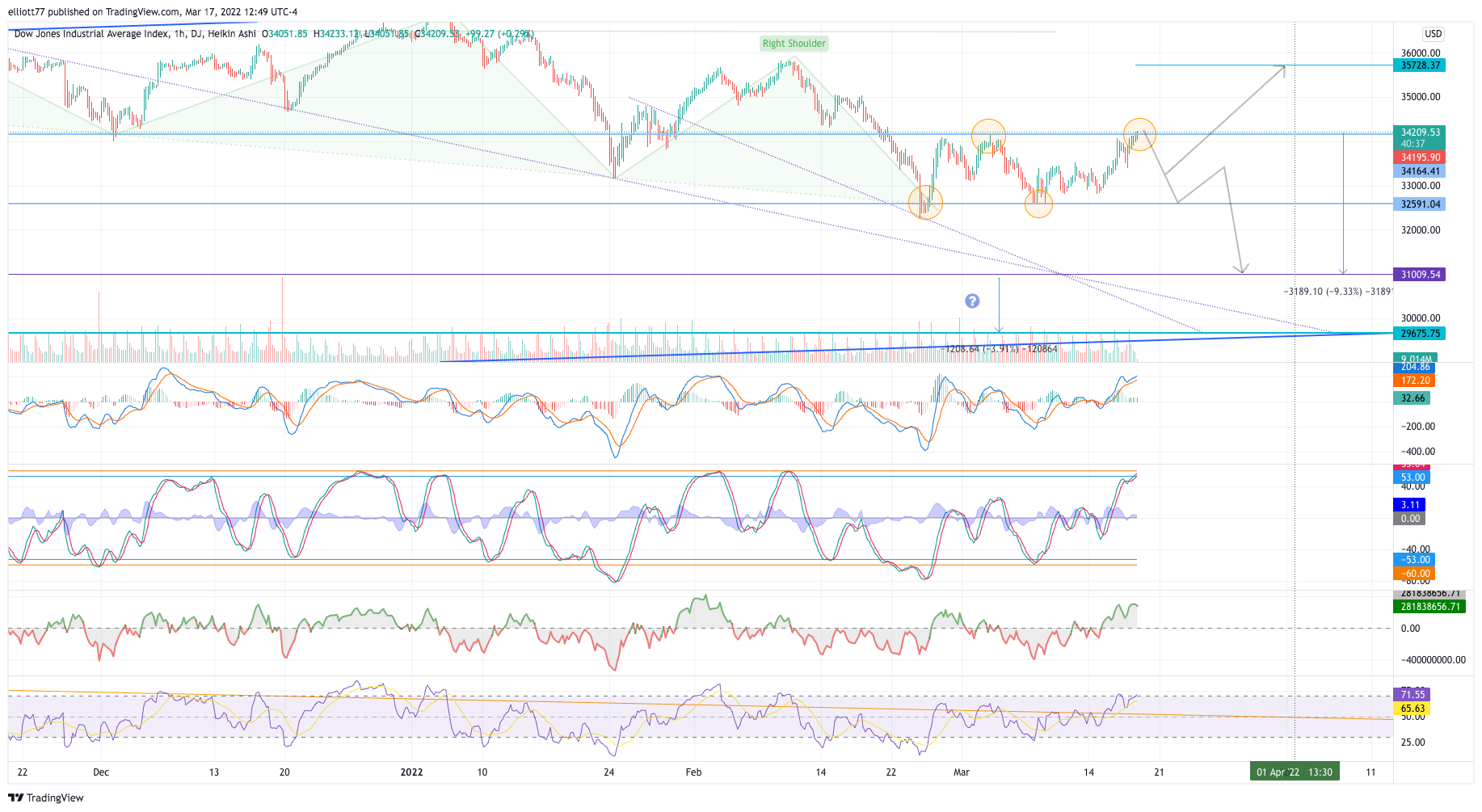Screen dimensions: 1482x812
Task: Click the blue 204.86 MACD label
Action: [x=1415, y=368]
